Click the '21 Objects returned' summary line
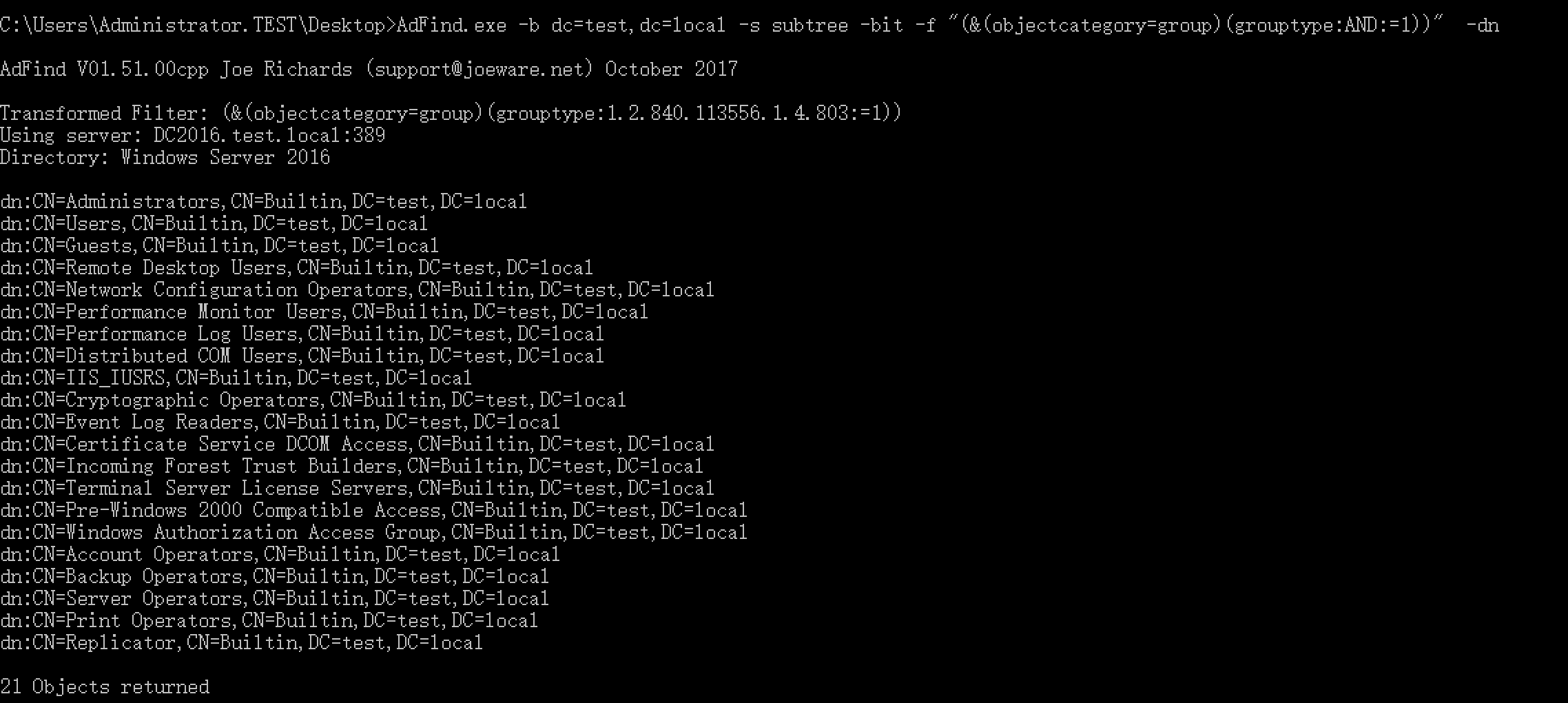1568x703 pixels. click(105, 687)
